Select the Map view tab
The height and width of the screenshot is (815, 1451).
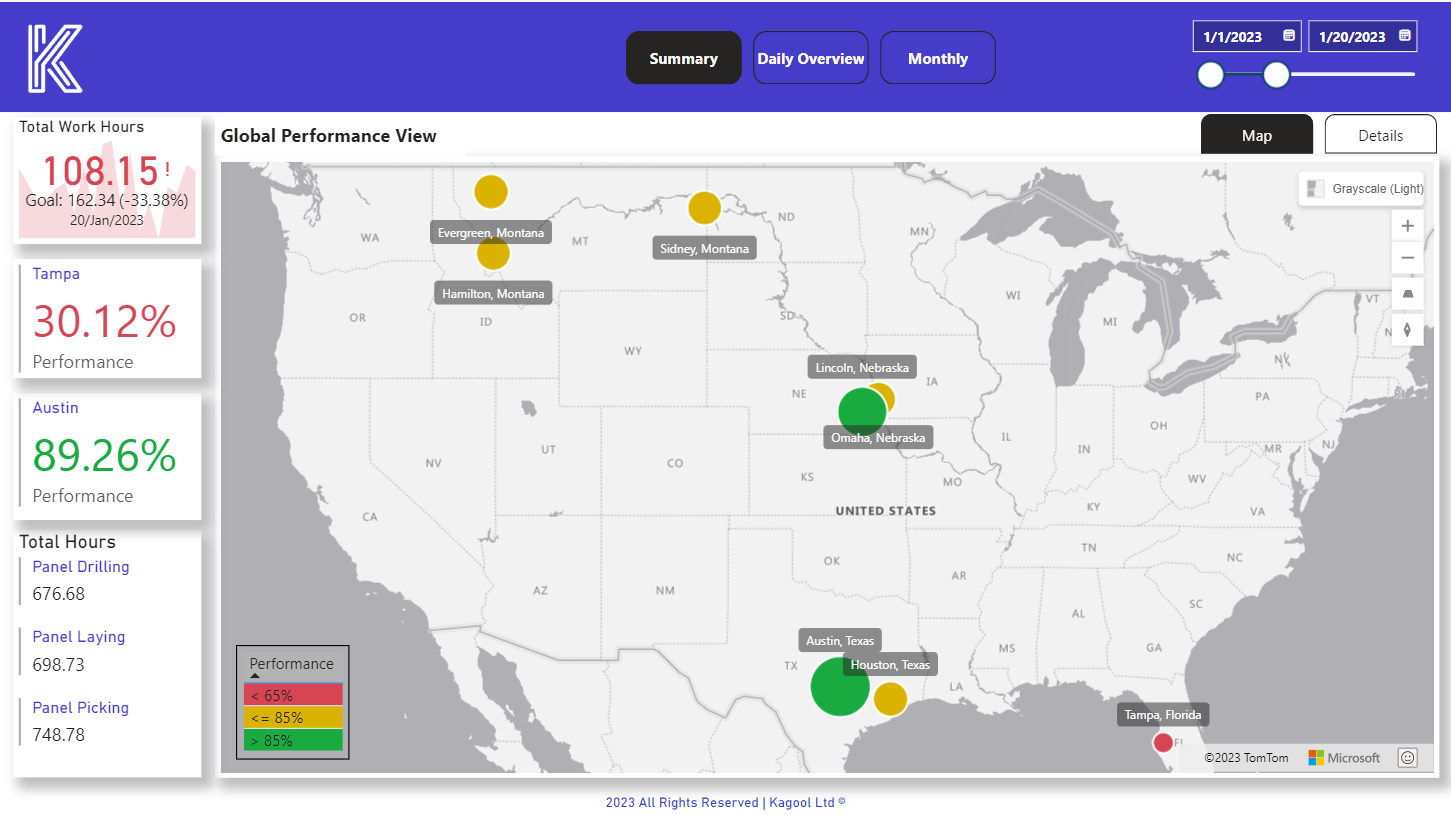(1257, 135)
